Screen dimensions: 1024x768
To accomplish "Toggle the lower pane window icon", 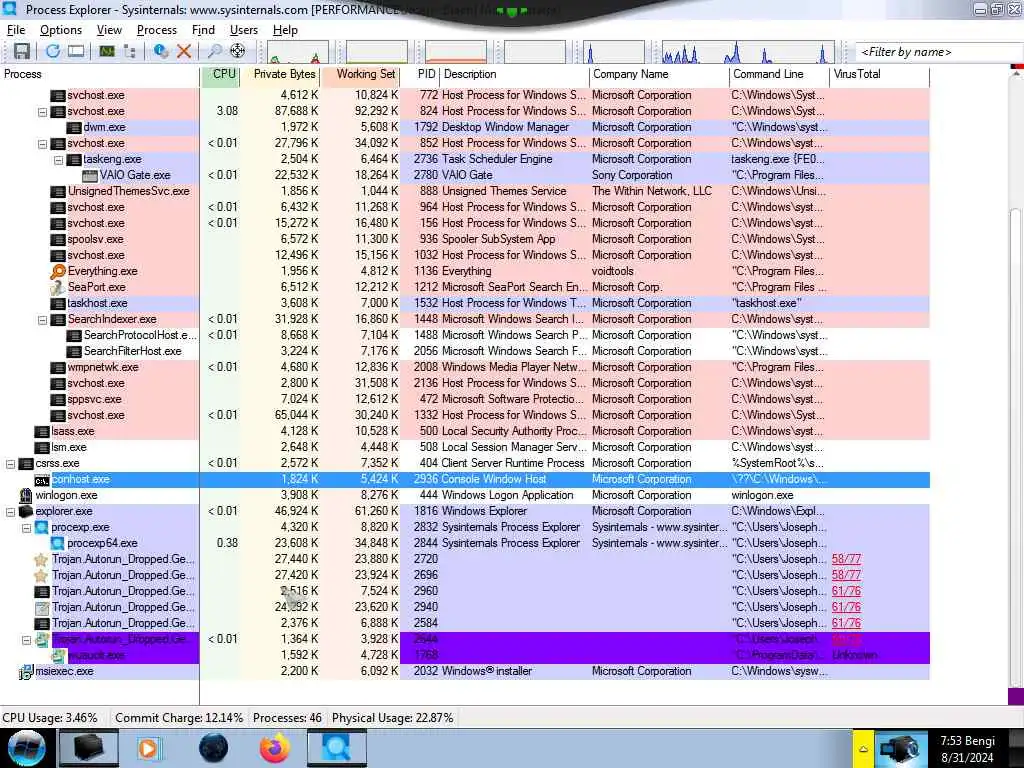I will click(76, 51).
